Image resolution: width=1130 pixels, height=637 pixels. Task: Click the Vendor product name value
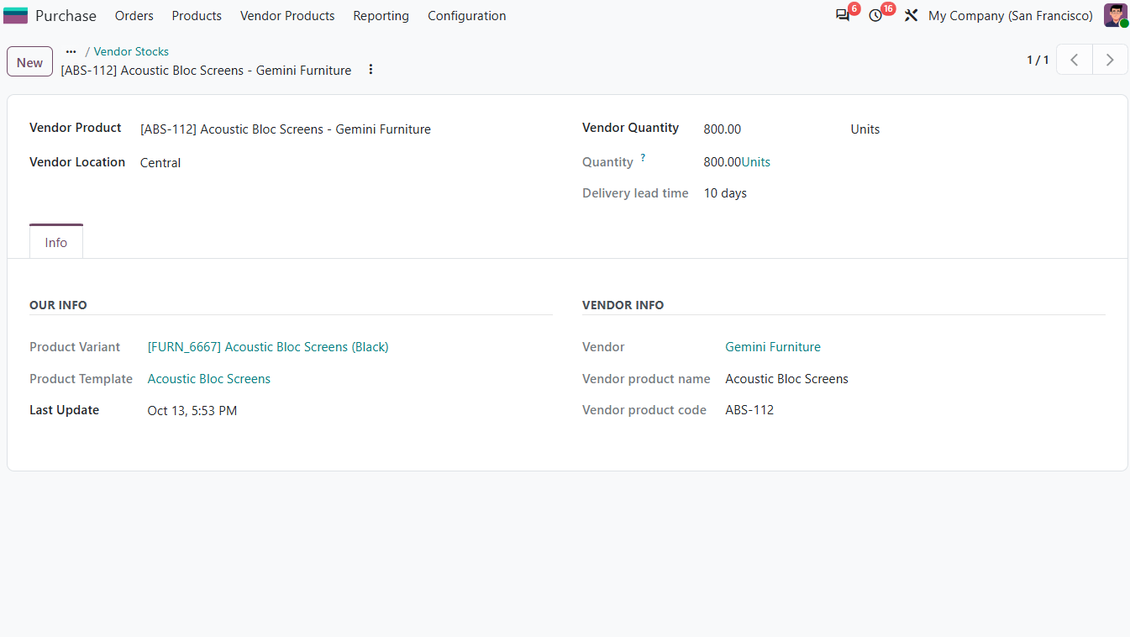pyautogui.click(x=787, y=378)
